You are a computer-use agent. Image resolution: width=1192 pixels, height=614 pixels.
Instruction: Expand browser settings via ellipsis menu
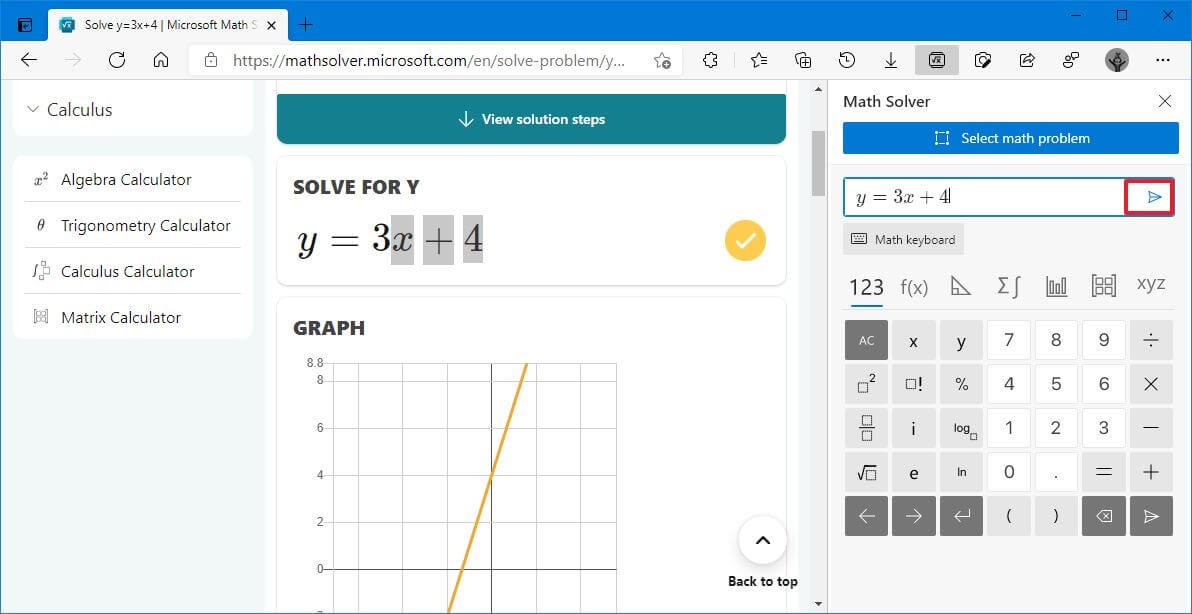[x=1164, y=60]
